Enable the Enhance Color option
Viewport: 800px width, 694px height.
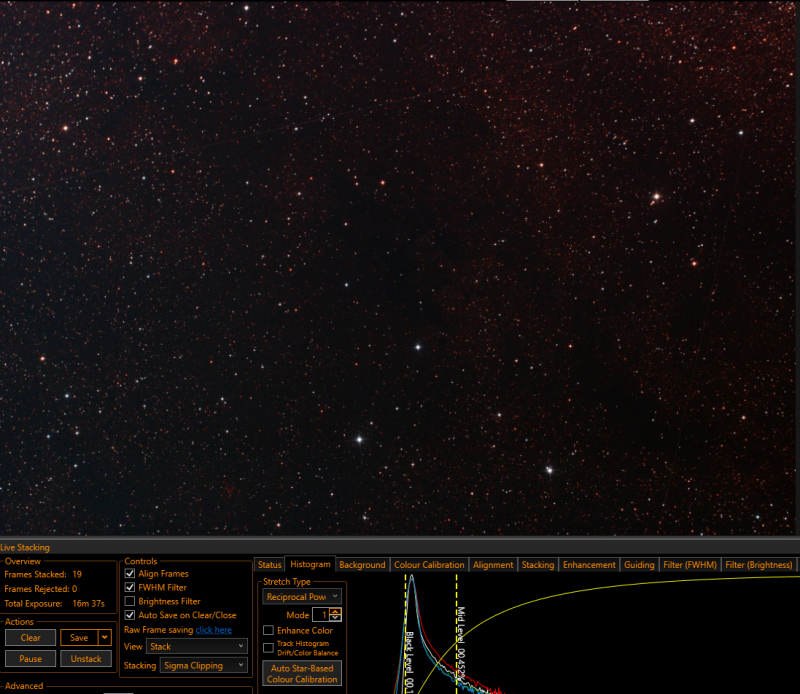(x=268, y=630)
